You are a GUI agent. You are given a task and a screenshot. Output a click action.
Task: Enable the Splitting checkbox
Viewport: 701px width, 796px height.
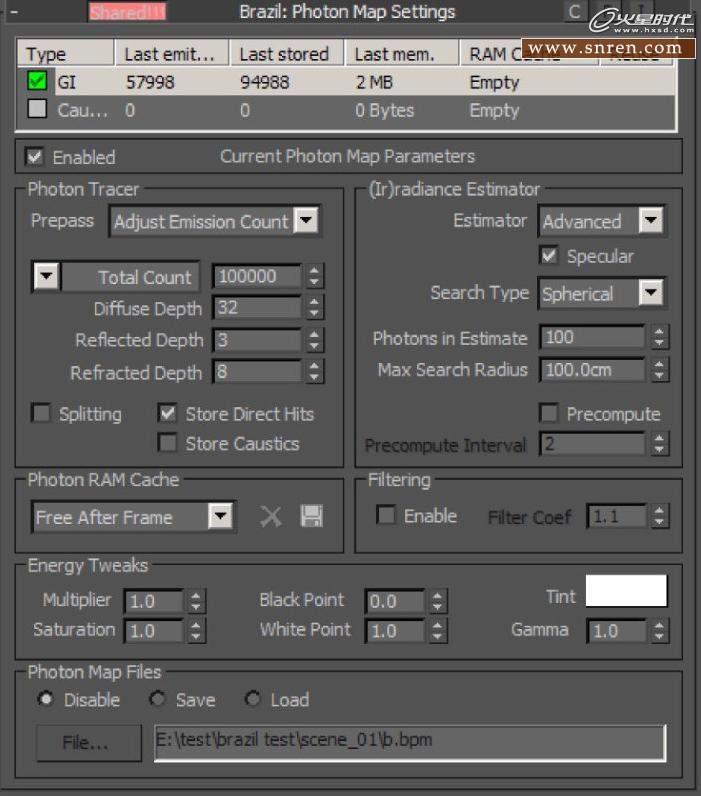pyautogui.click(x=41, y=413)
